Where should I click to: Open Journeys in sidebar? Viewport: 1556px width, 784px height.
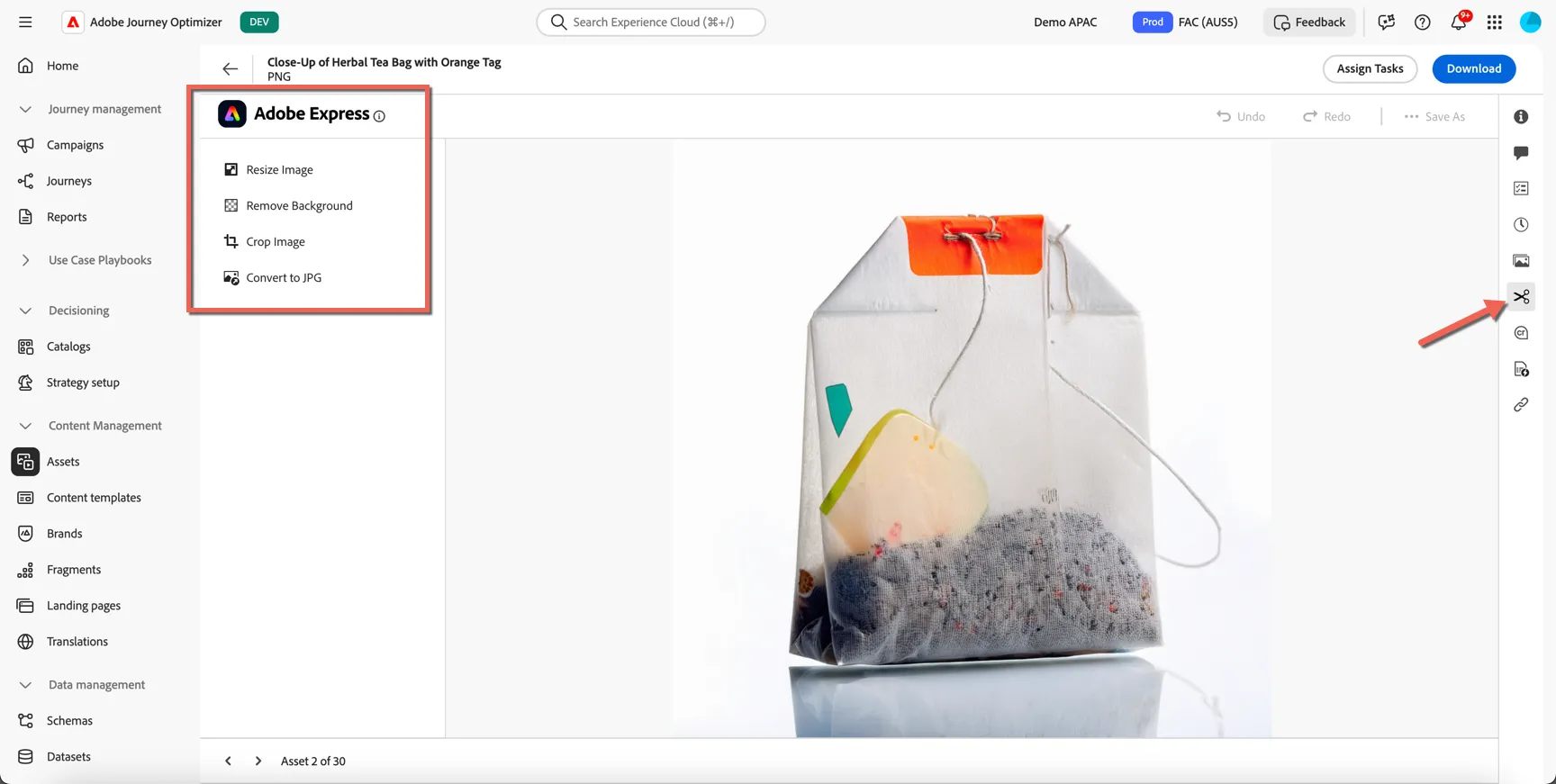point(69,181)
